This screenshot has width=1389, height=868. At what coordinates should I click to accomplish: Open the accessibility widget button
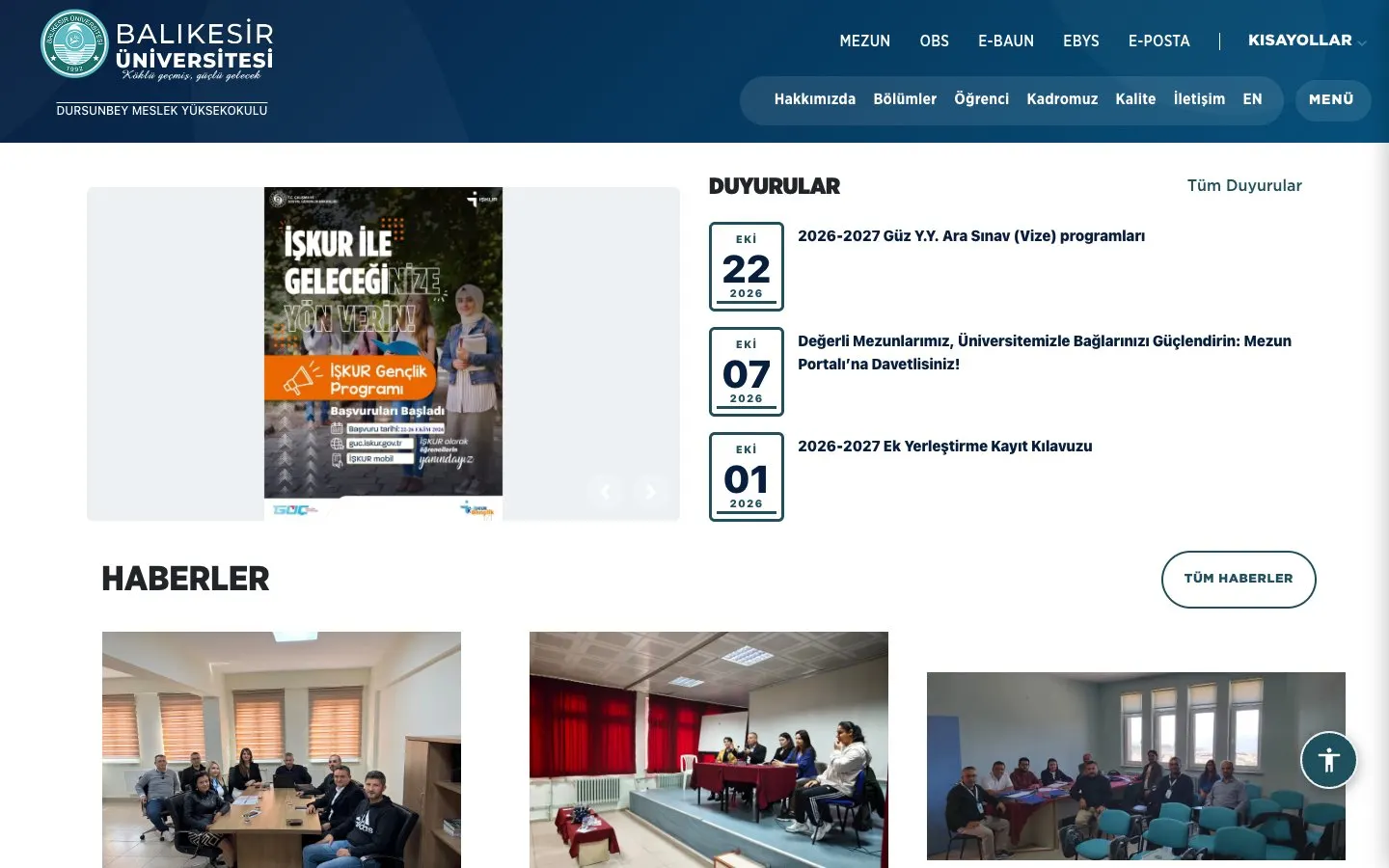pyautogui.click(x=1328, y=760)
